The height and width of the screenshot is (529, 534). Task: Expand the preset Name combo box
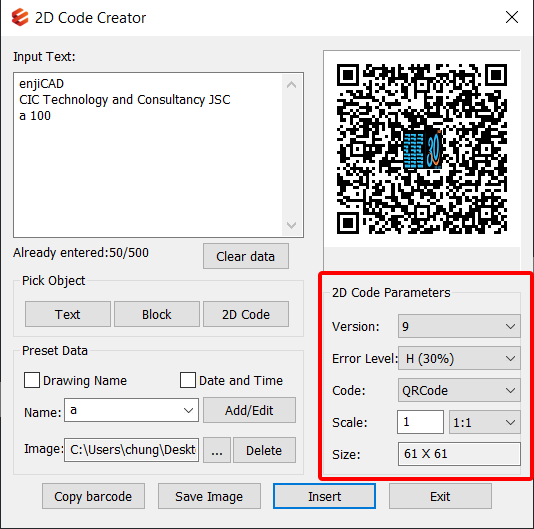pyautogui.click(x=131, y=410)
